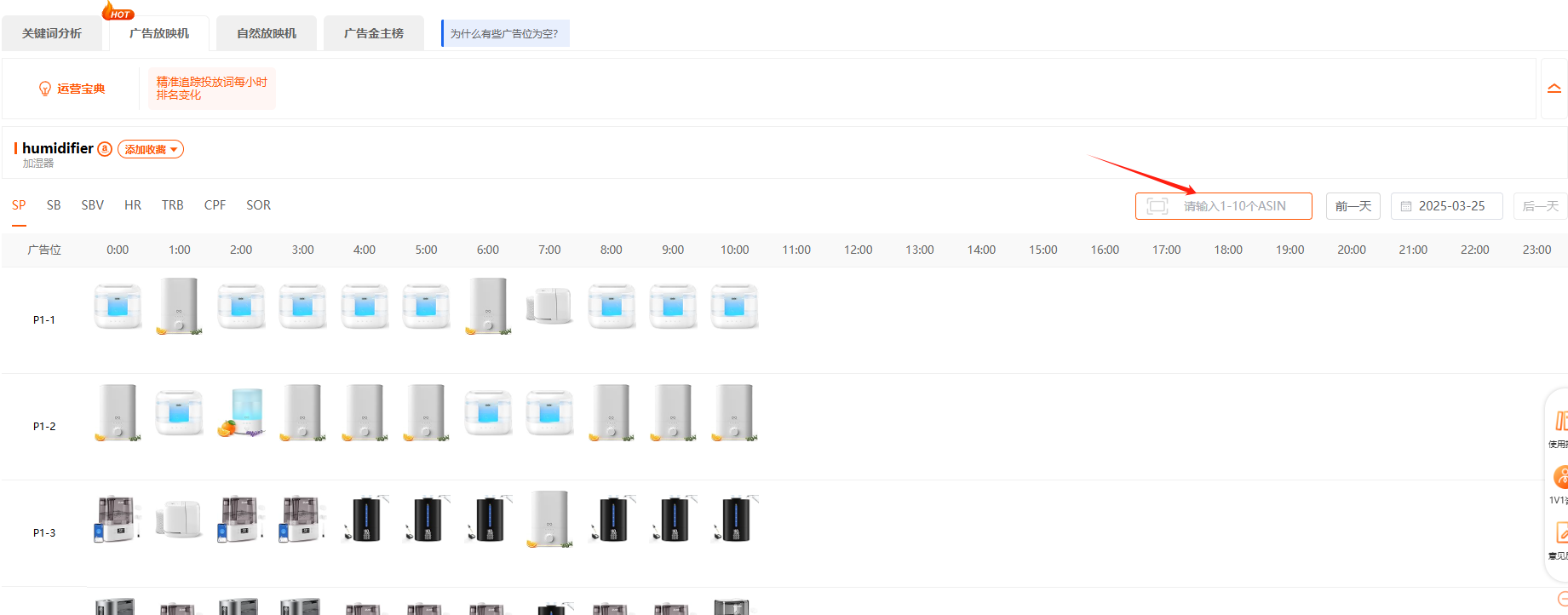This screenshot has height=615, width=1568.
Task: Click P1-1 product thumbnail at 2:00
Action: coord(241,306)
